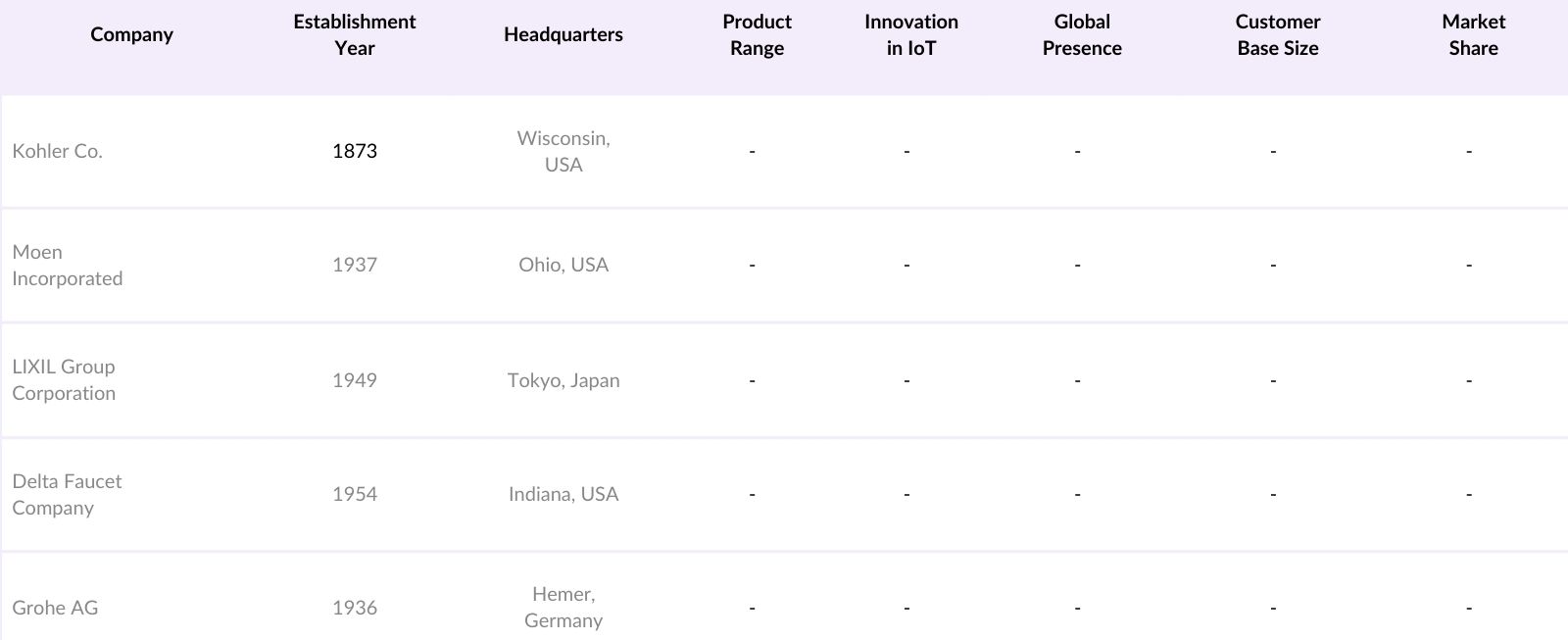Image resolution: width=1568 pixels, height=640 pixels.
Task: Select the Innovation in IoT header
Action: [x=910, y=35]
